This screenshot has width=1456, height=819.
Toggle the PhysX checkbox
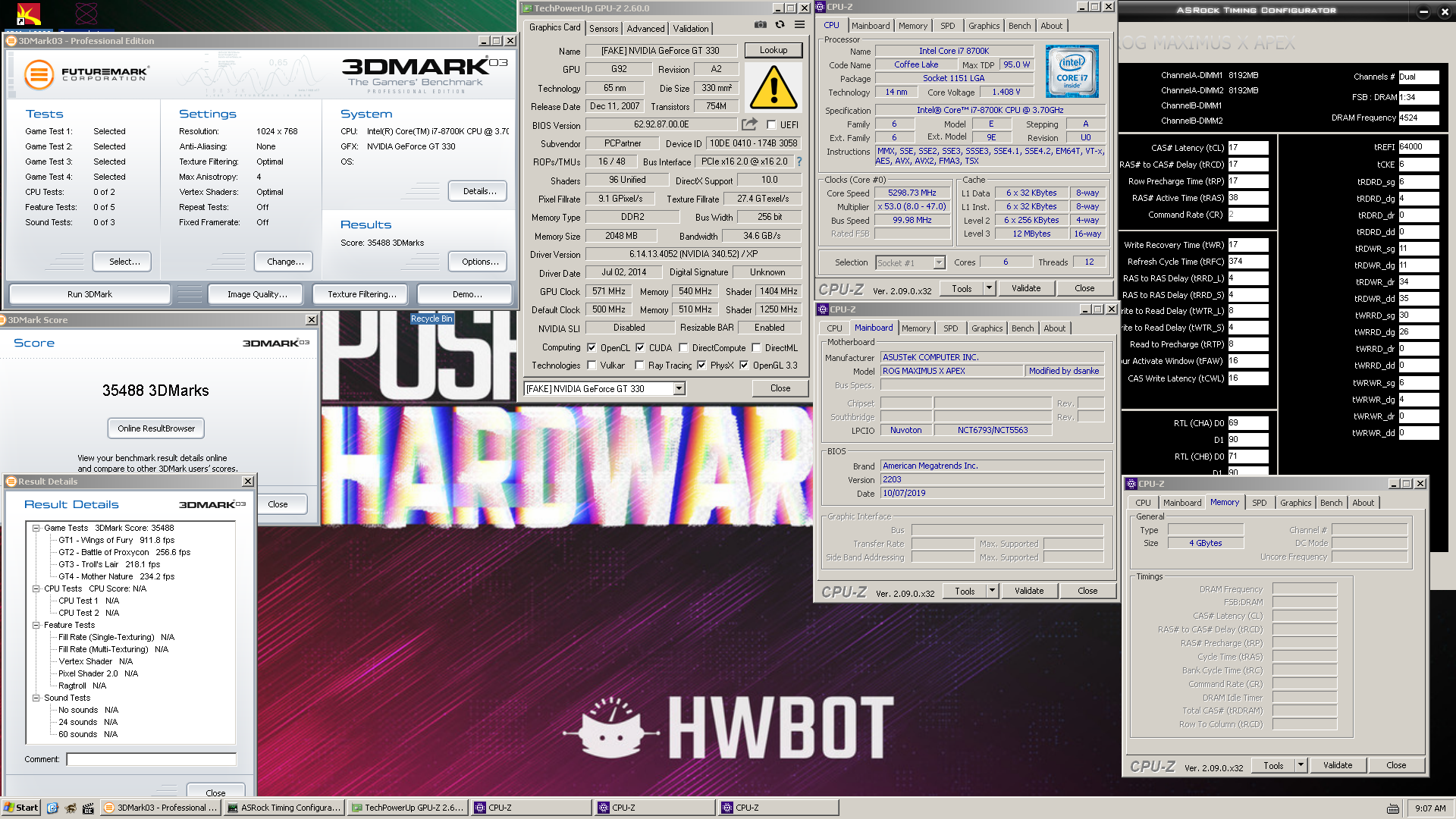[x=701, y=366]
